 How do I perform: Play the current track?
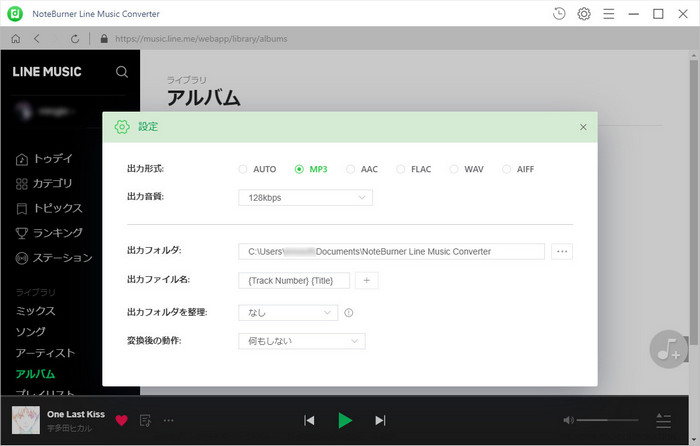[x=345, y=420]
